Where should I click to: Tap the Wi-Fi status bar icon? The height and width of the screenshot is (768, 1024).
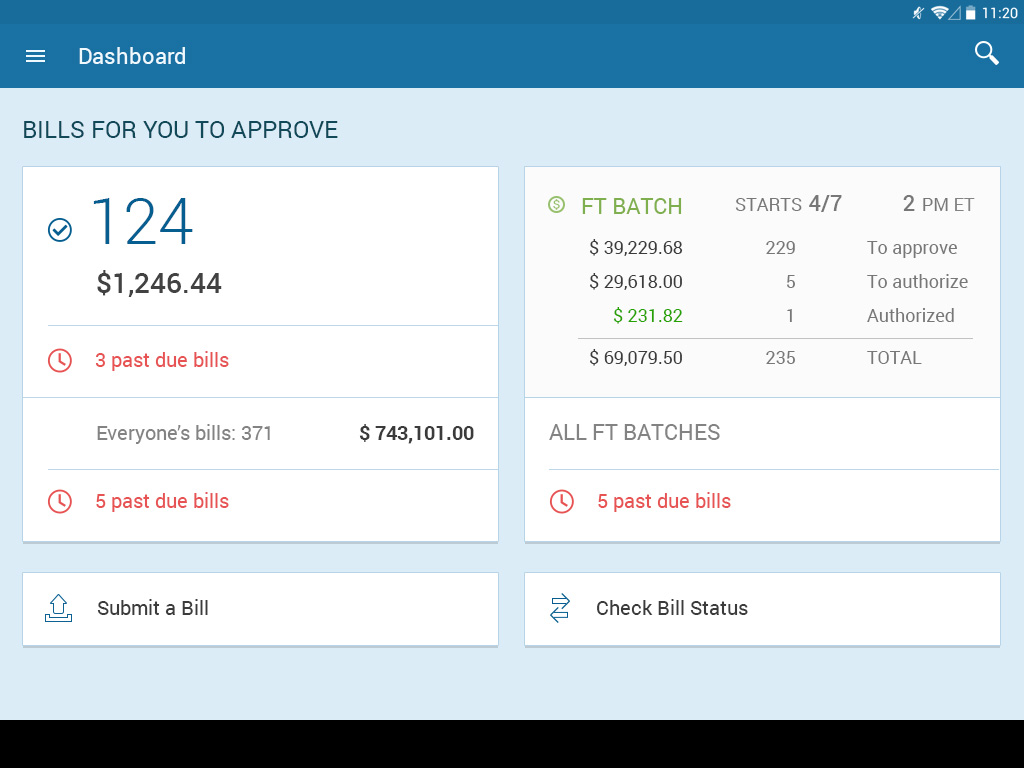[x=939, y=13]
